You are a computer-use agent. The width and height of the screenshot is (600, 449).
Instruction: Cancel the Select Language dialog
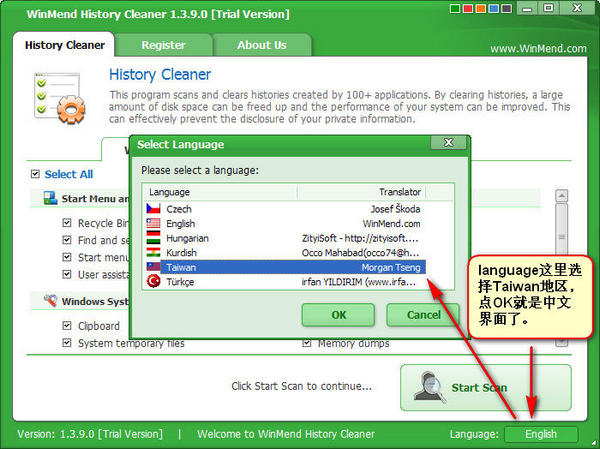pos(423,315)
